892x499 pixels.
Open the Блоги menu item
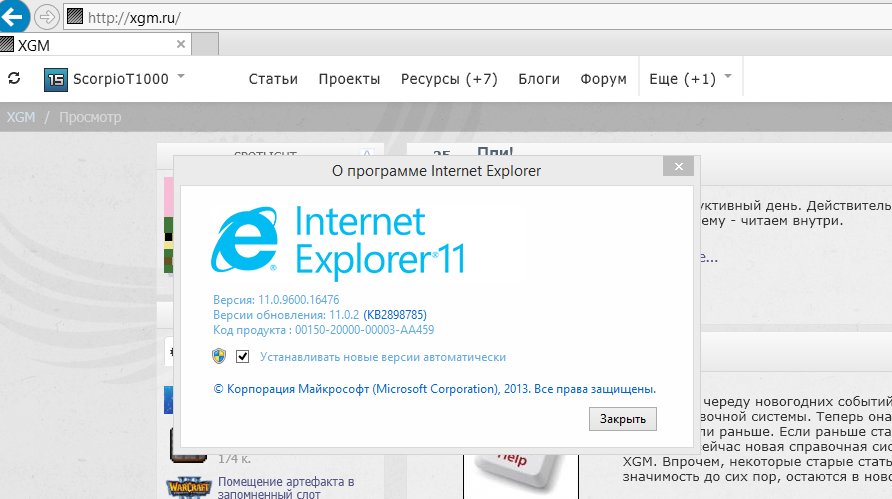539,79
